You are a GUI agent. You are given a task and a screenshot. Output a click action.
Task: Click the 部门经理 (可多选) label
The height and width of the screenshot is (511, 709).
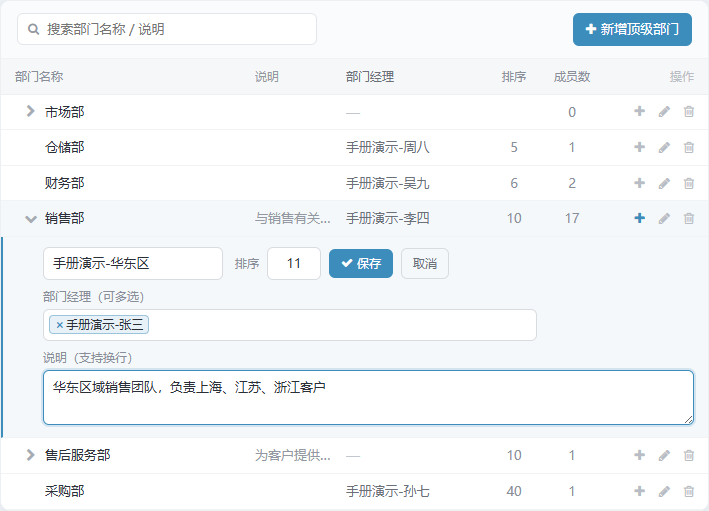tap(94, 297)
